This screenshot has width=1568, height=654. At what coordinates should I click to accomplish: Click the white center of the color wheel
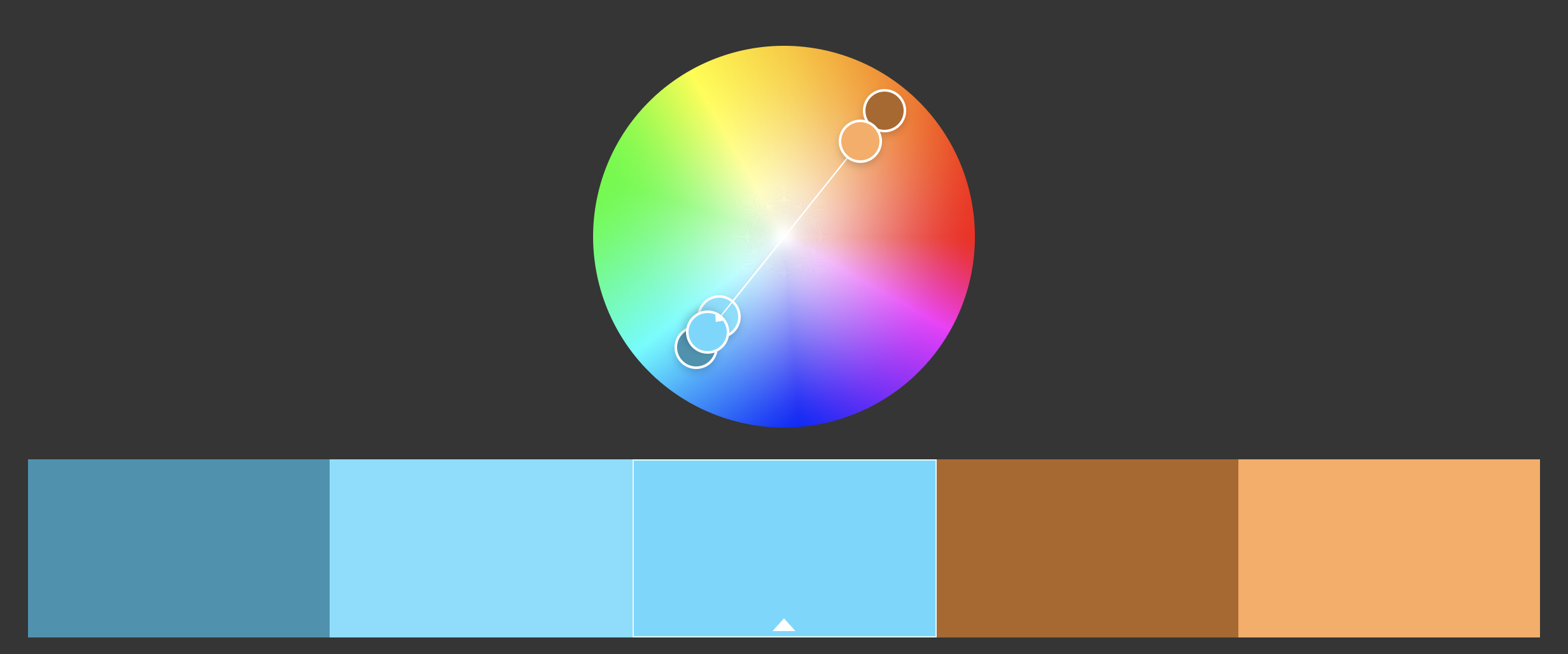pos(784,236)
